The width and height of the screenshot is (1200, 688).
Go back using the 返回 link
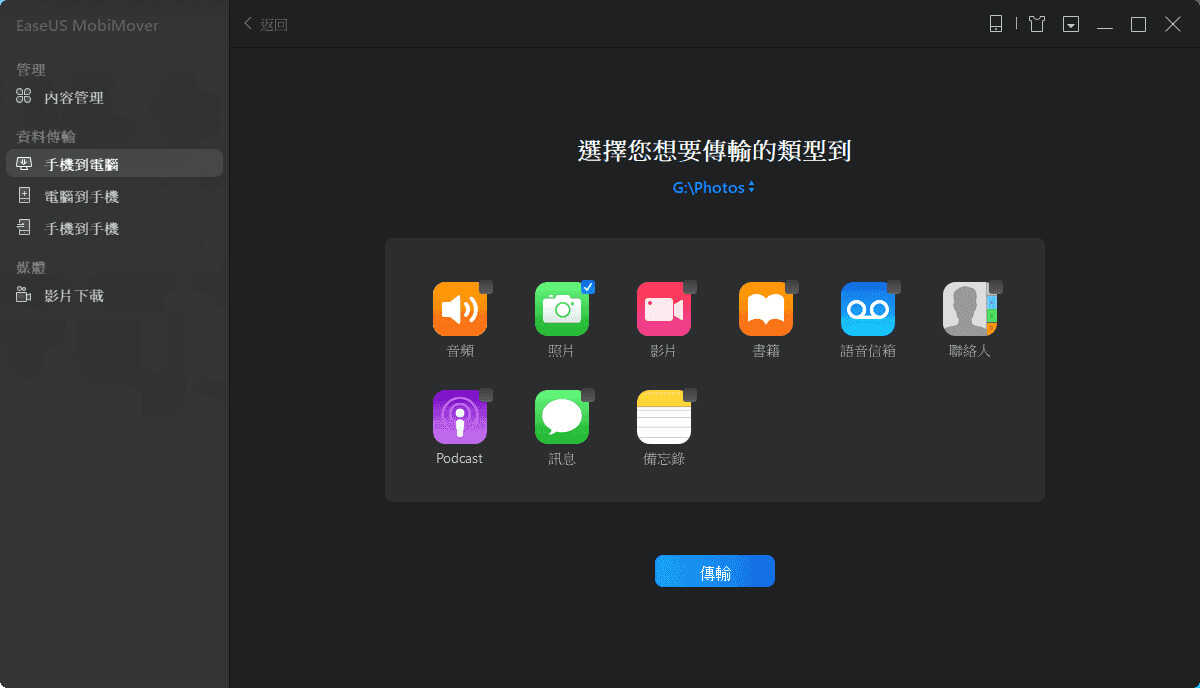(x=266, y=25)
